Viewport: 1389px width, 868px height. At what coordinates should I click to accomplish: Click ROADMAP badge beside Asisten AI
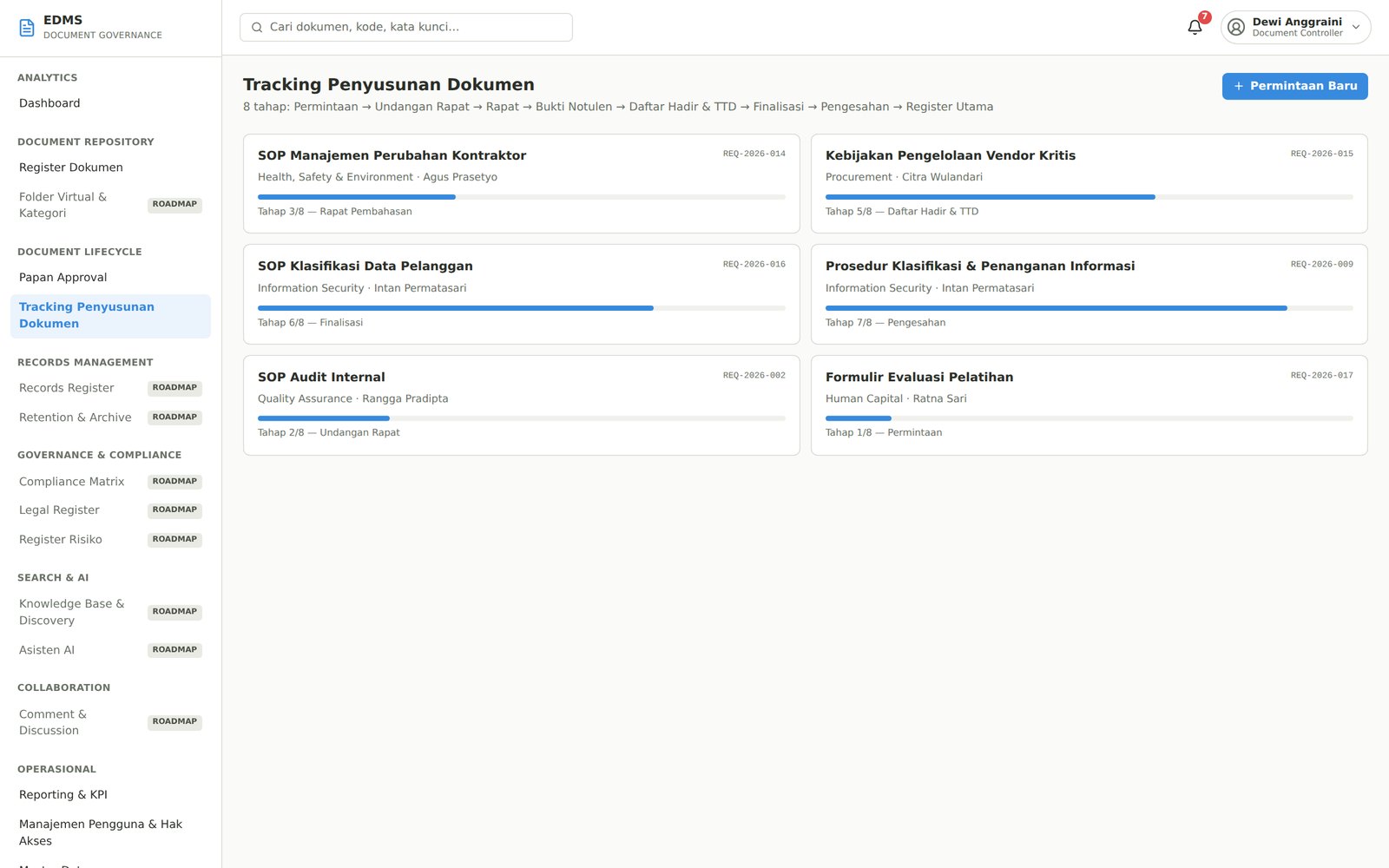[x=174, y=650]
